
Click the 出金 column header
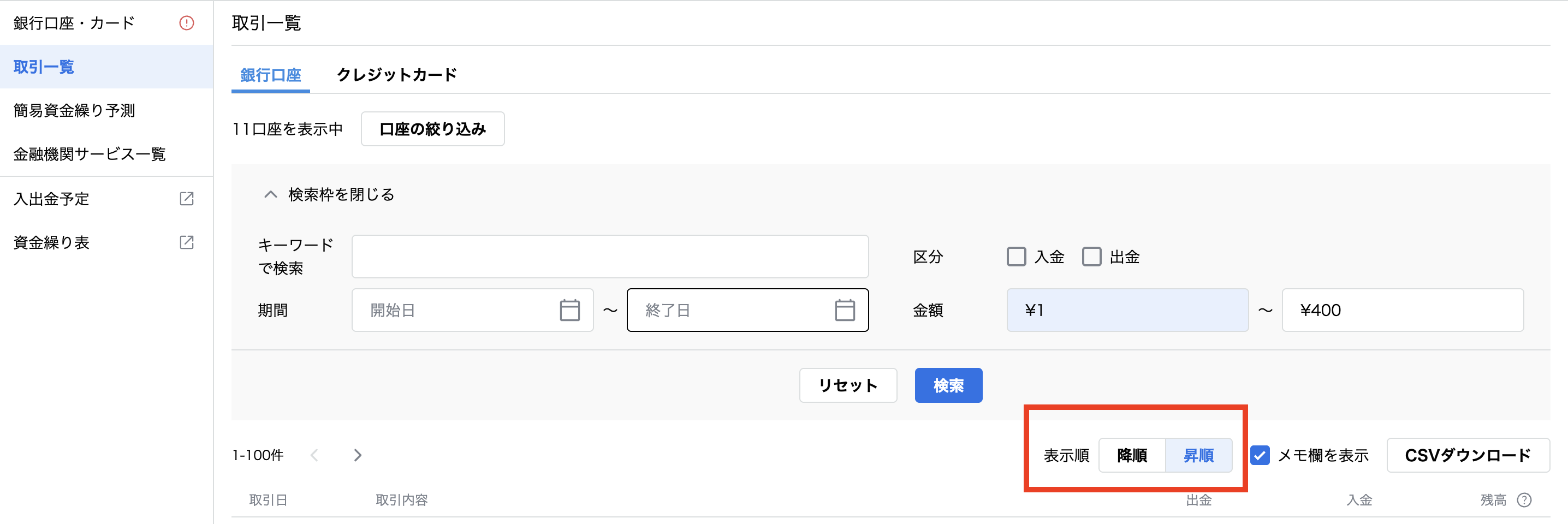click(x=1198, y=499)
